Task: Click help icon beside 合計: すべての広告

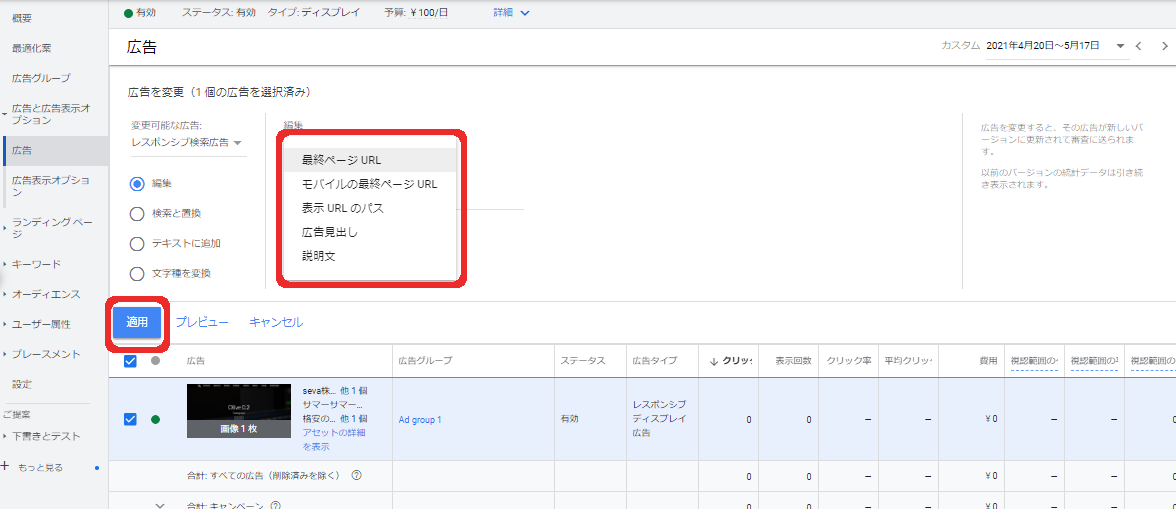Action: pos(356,475)
